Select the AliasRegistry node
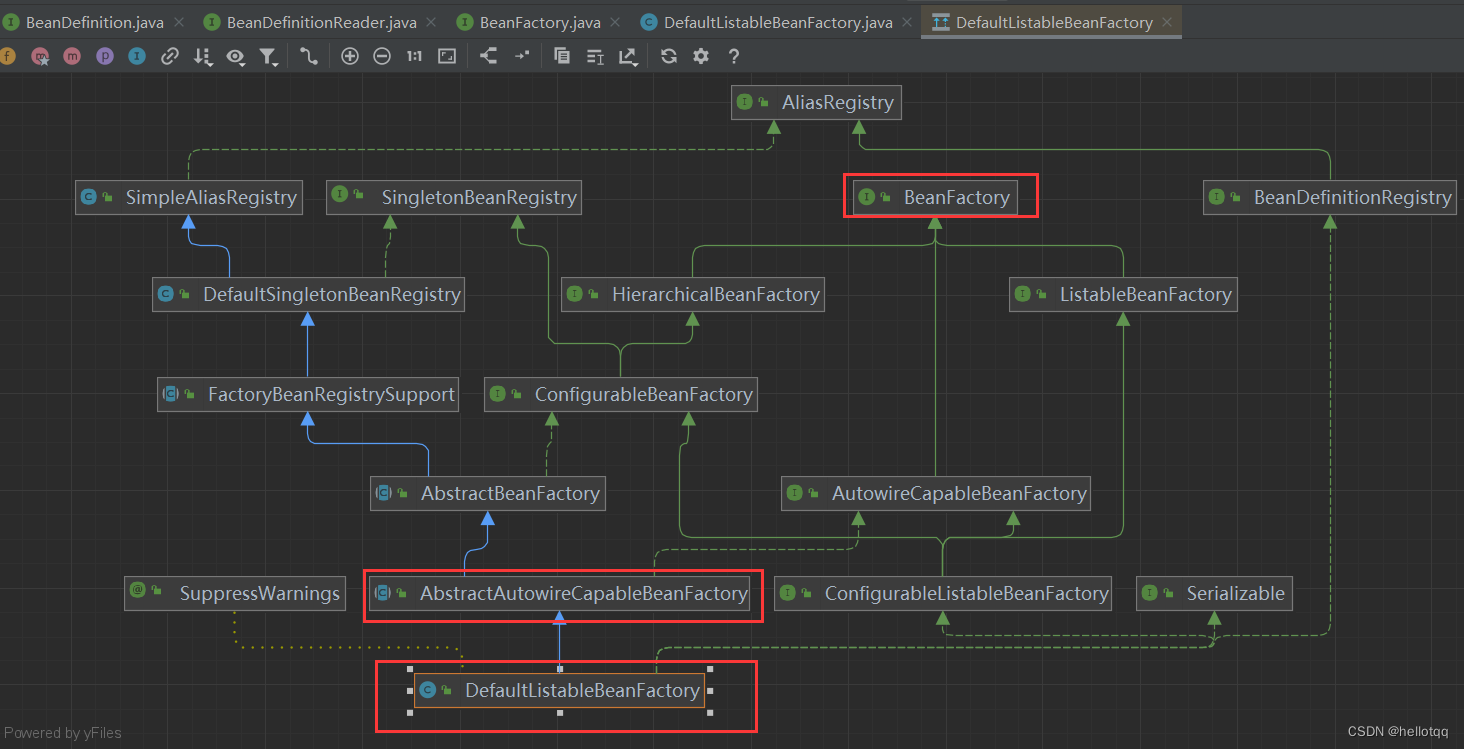 pyautogui.click(x=816, y=102)
